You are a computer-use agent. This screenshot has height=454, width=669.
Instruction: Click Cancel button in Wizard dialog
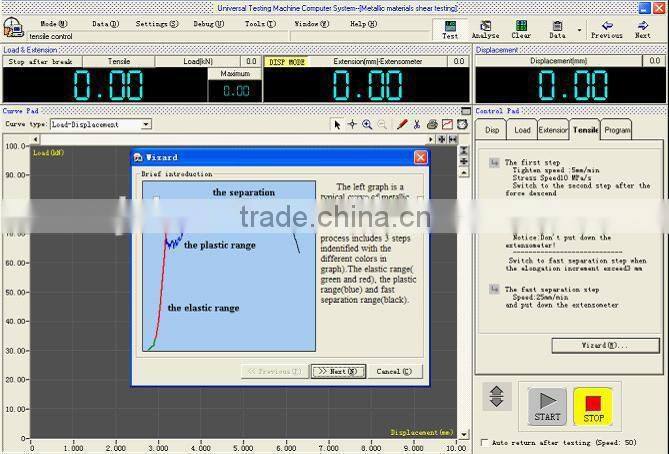[394, 371]
